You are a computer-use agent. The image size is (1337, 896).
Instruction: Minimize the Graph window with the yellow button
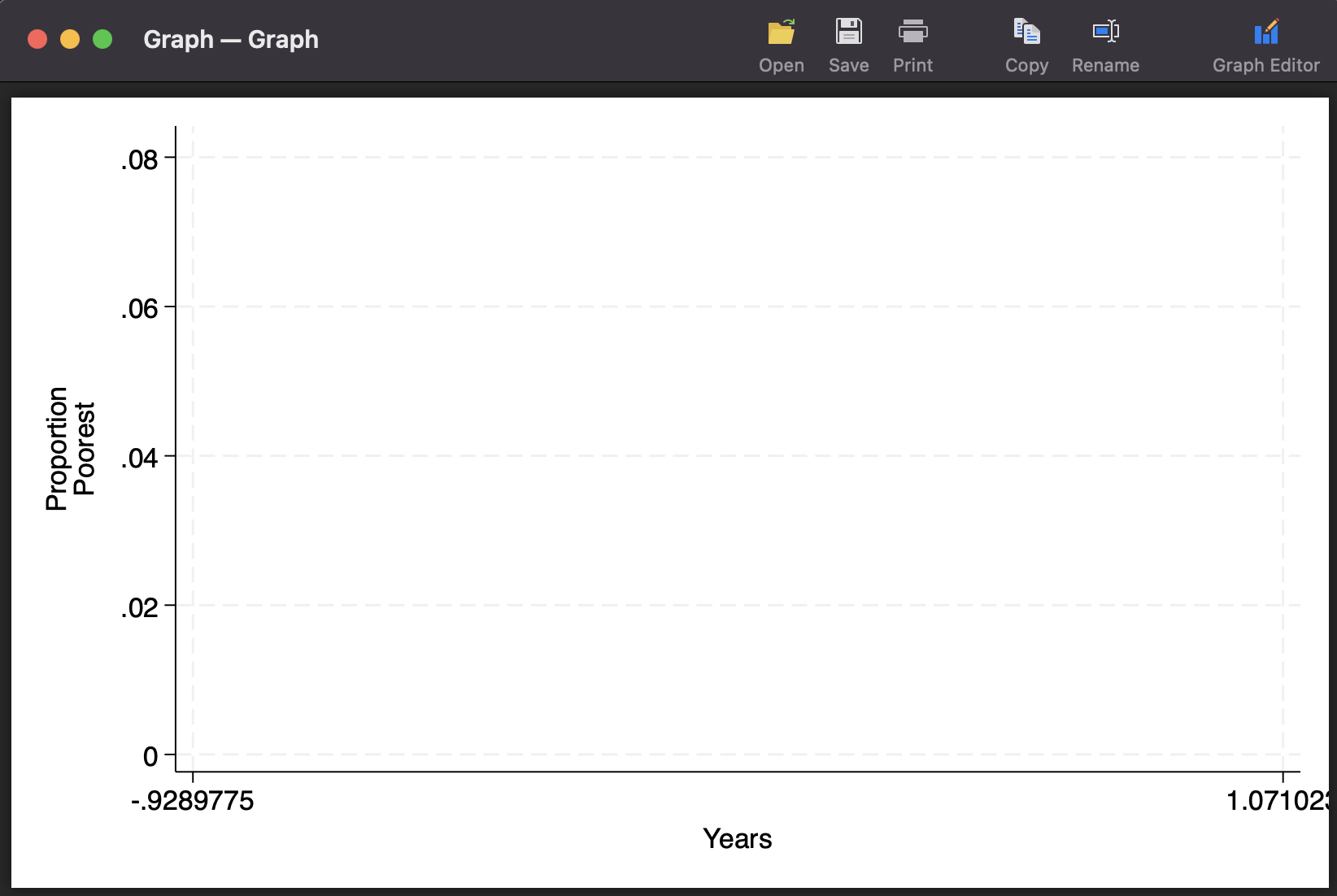pyautogui.click(x=70, y=39)
